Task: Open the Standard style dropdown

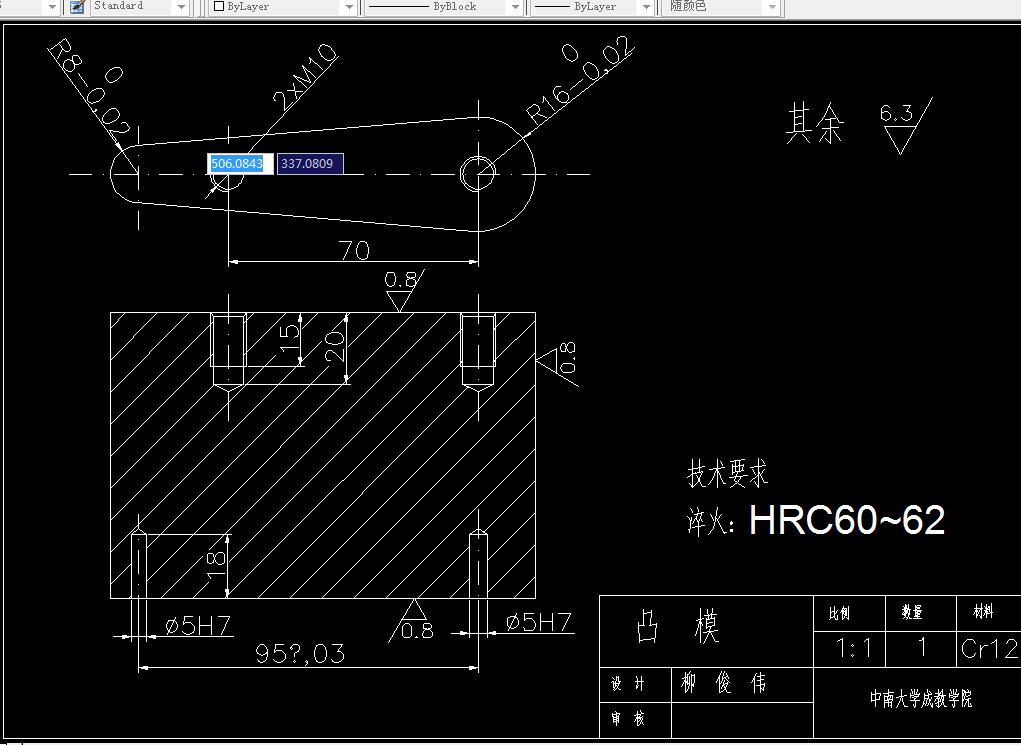Action: point(182,7)
